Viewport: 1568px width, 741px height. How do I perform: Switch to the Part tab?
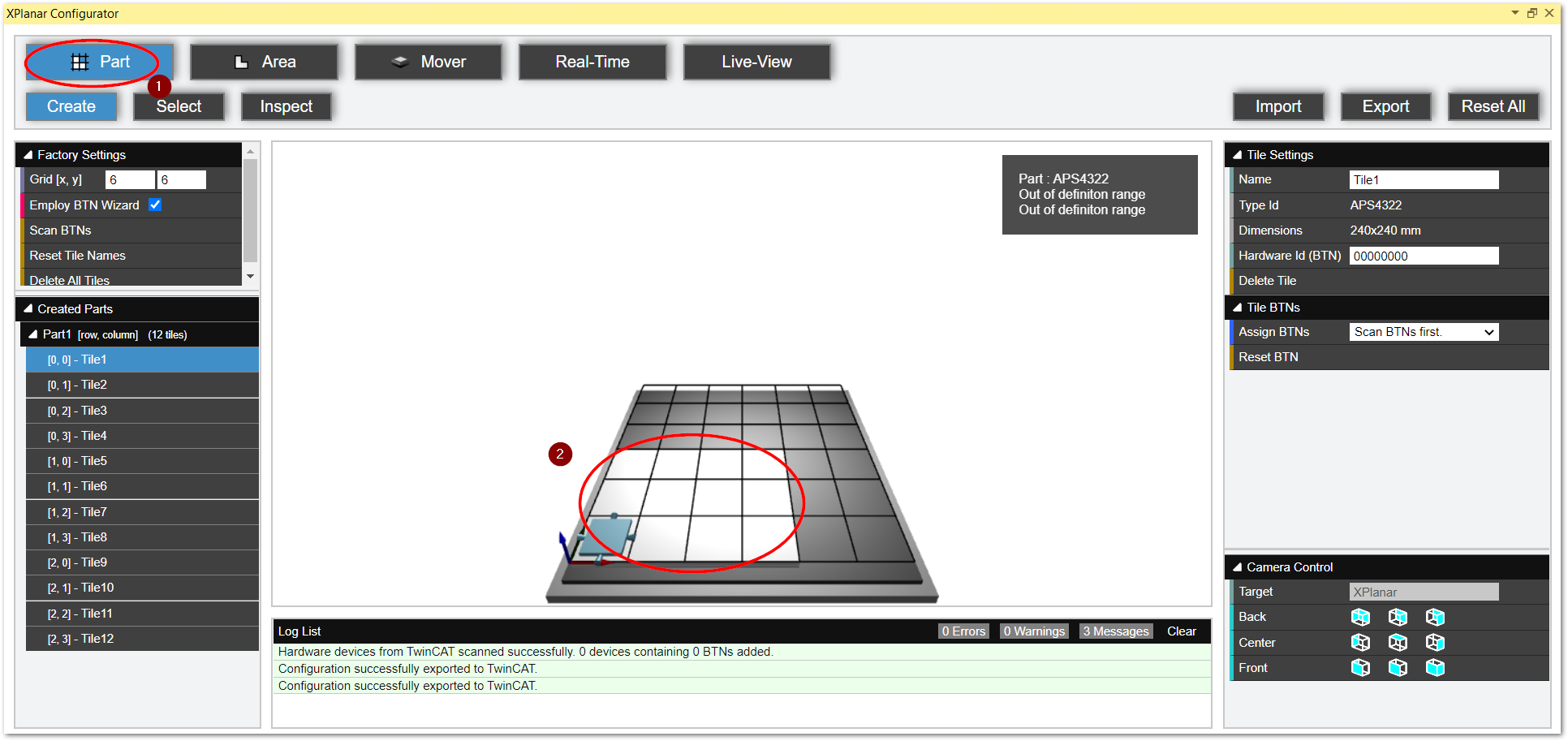click(100, 62)
